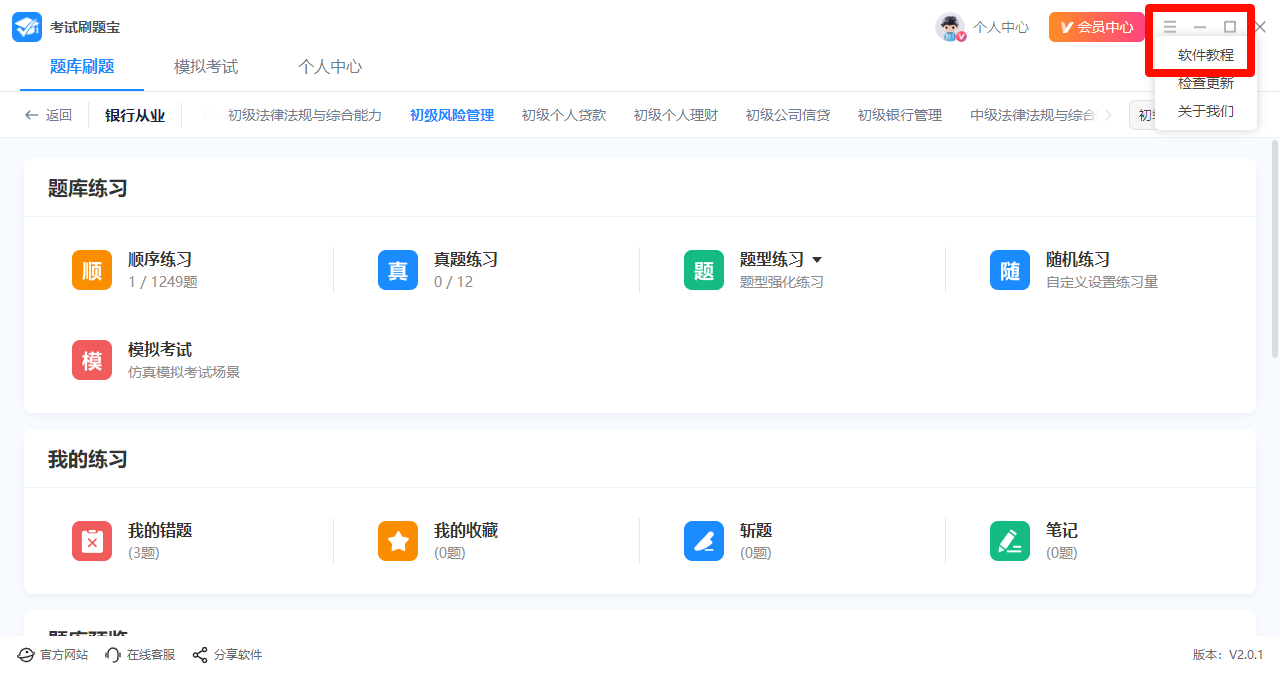The width and height of the screenshot is (1280, 674).
Task: Click the 我的错题 title text
Action: tap(160, 531)
